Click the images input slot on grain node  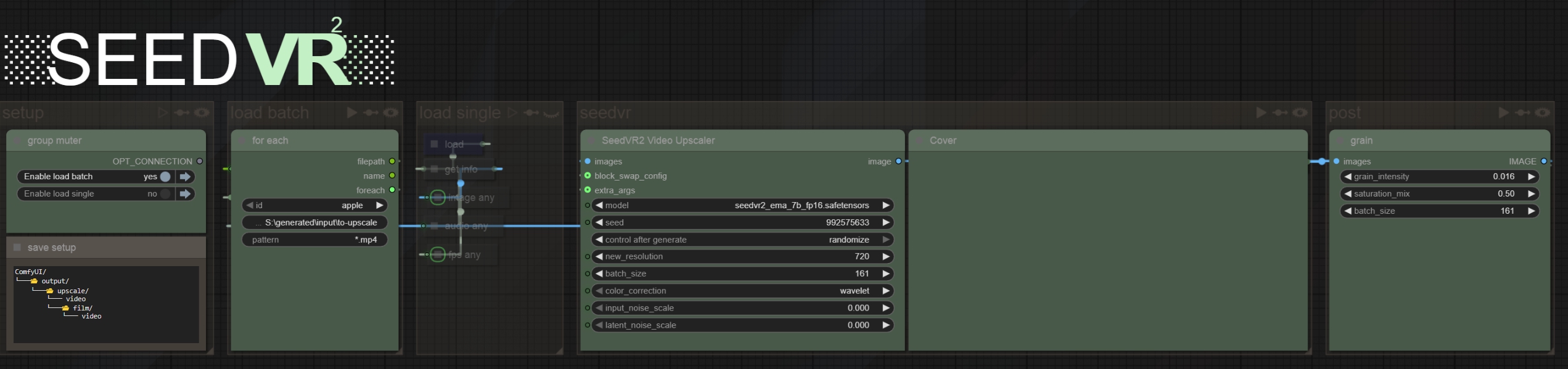pos(1336,161)
